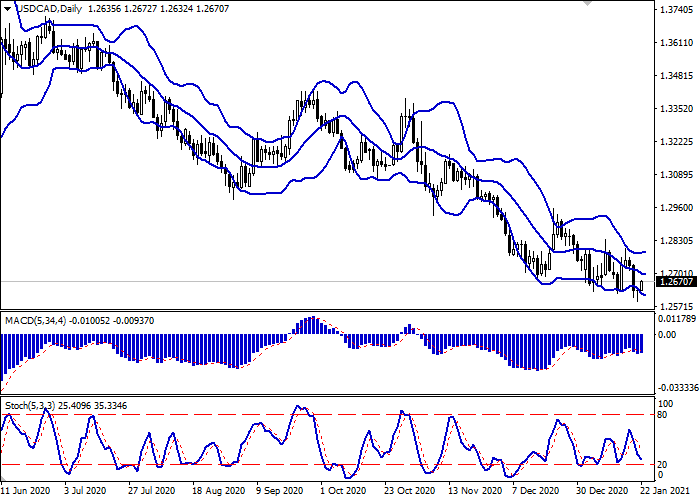Click the Stochastic 20 level label
The height and width of the screenshot is (500, 700).
(662, 465)
